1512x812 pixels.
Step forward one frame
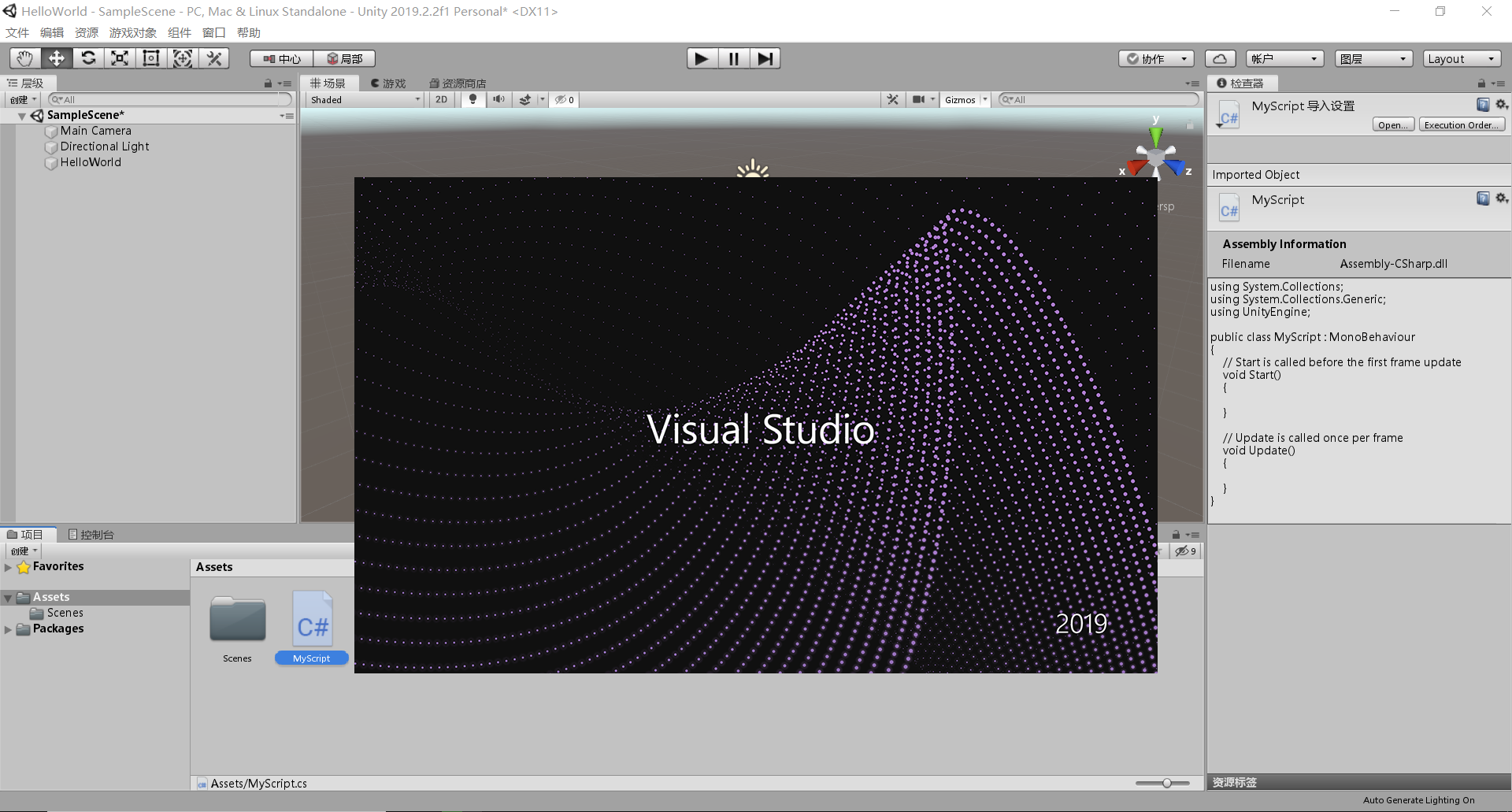[x=765, y=58]
